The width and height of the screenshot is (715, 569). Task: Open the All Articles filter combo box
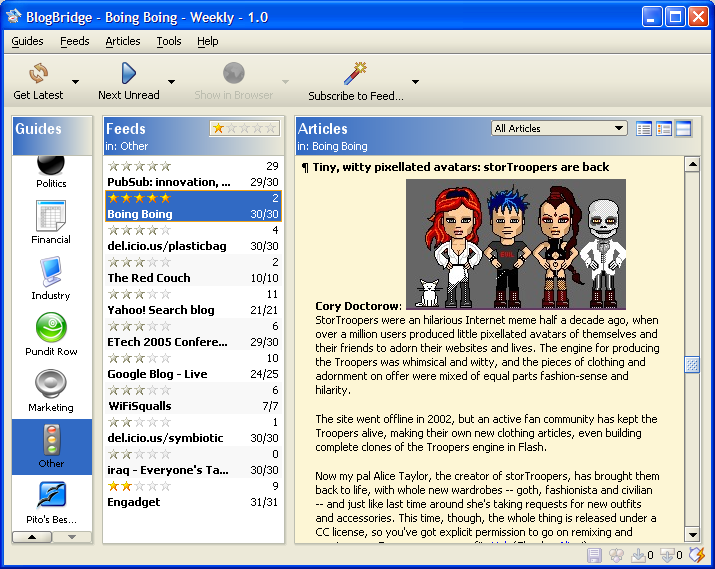(559, 129)
